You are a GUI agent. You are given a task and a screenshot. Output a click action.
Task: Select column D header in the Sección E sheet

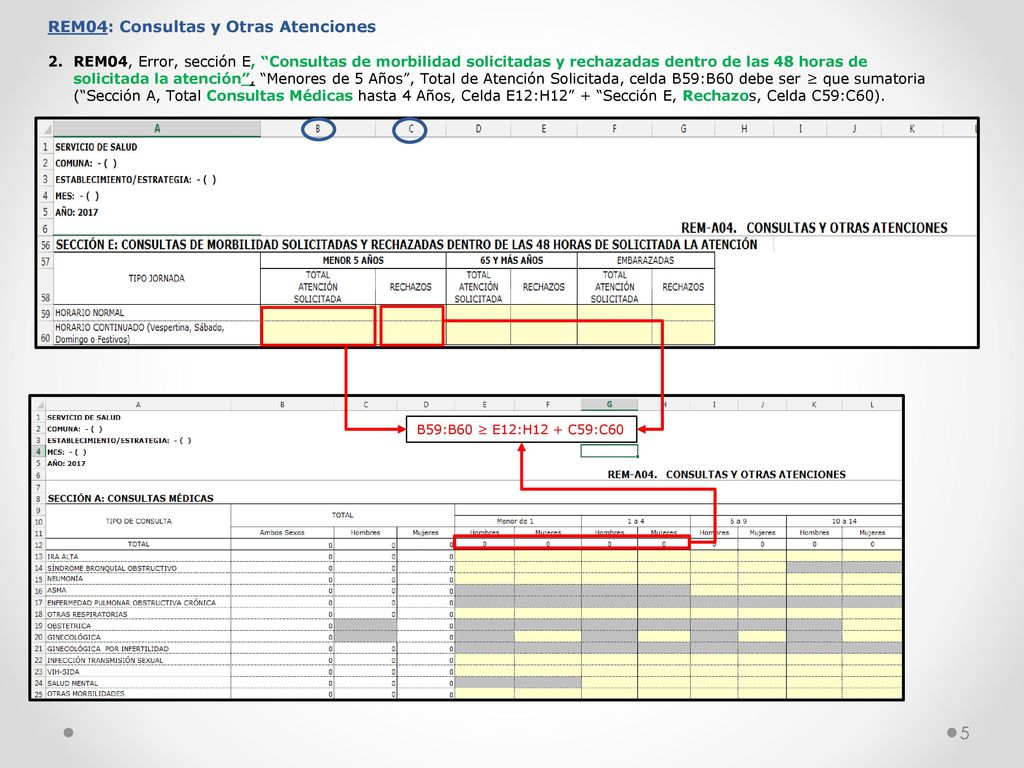(478, 129)
